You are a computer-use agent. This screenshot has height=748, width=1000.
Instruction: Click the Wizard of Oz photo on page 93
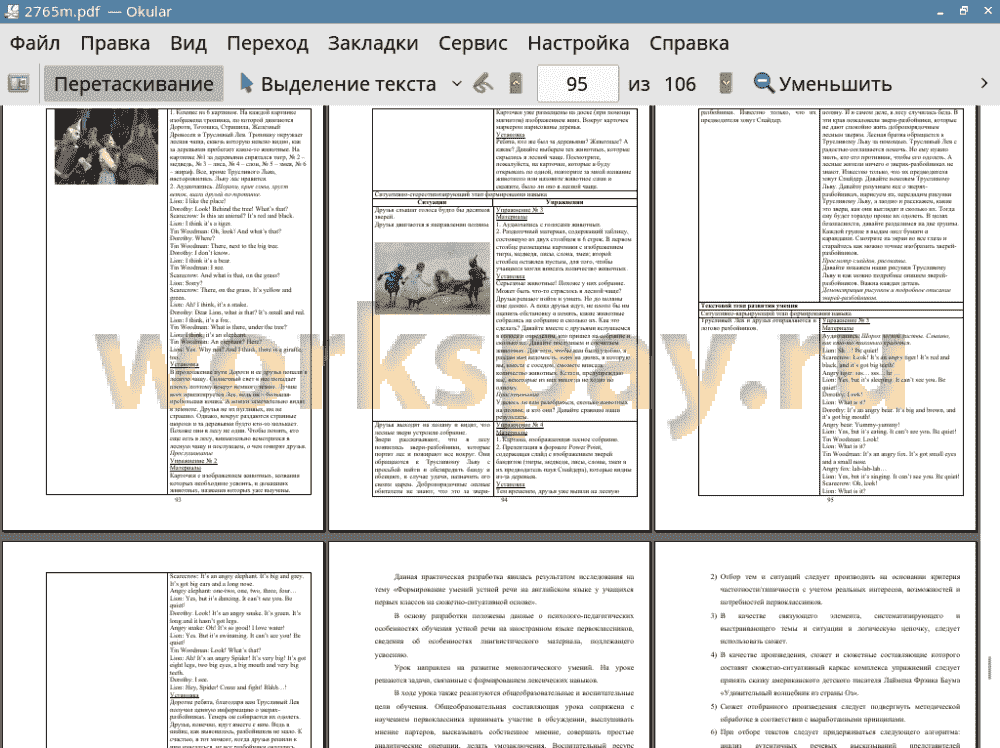106,147
